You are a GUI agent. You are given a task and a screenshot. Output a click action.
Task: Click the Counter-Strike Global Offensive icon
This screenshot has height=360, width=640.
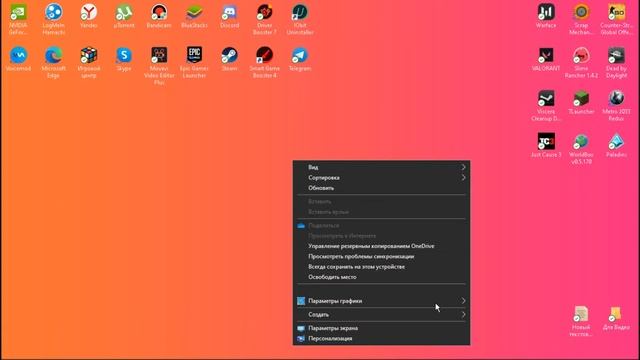(x=616, y=13)
